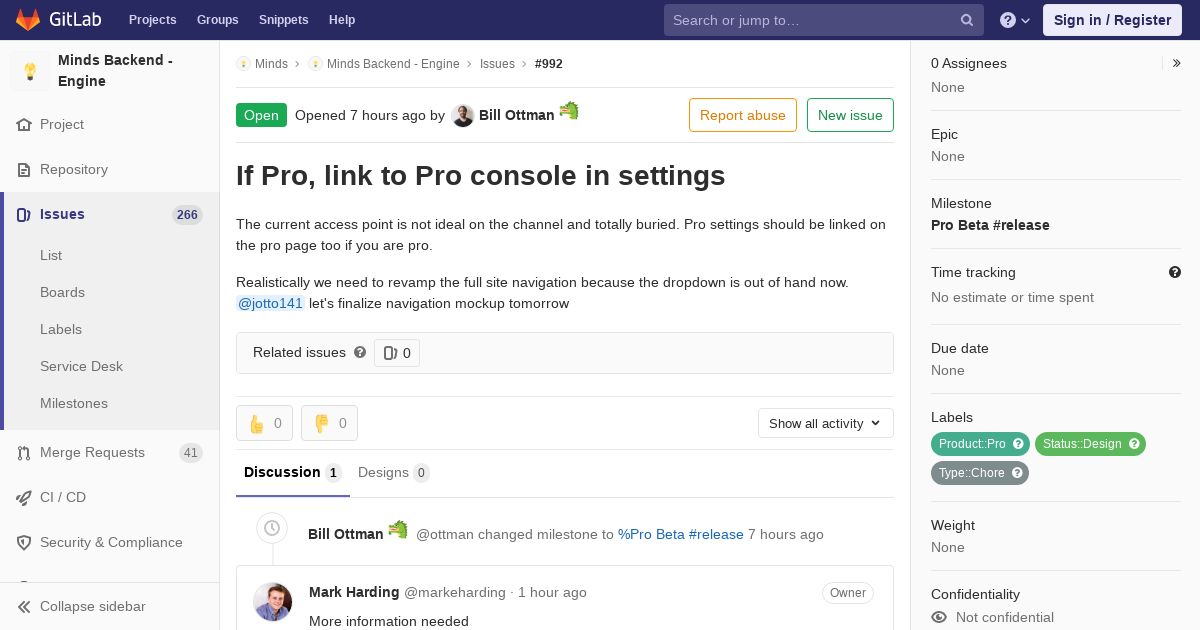
Task: Click the search magnifier icon
Action: point(967,20)
